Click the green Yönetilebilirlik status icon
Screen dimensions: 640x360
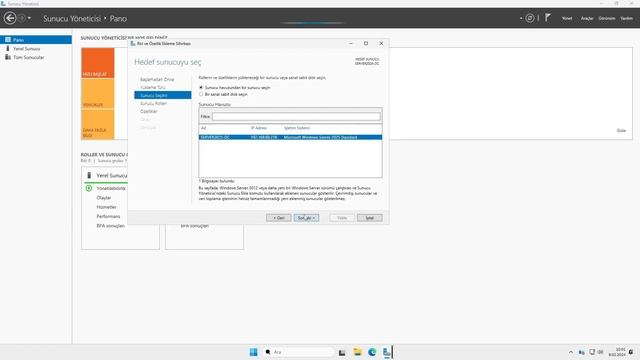(89, 188)
